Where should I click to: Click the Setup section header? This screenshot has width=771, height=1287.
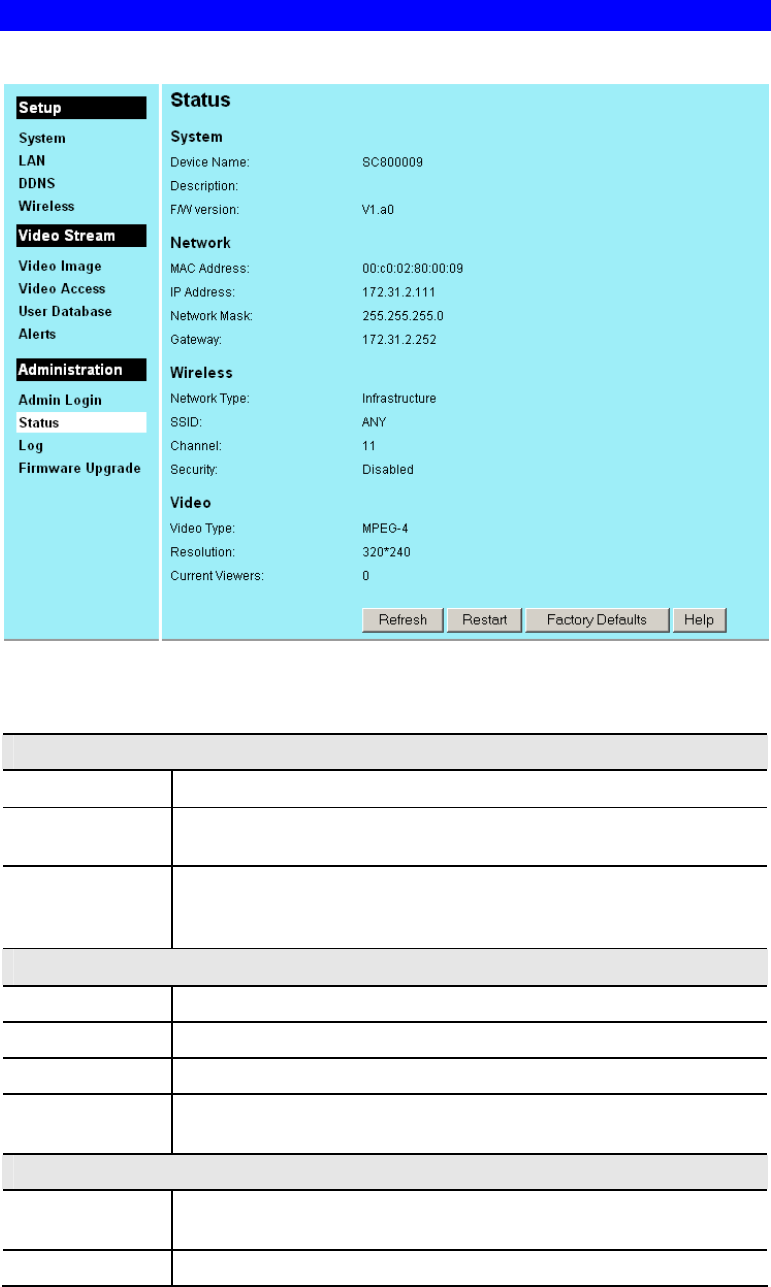pyautogui.click(x=81, y=108)
